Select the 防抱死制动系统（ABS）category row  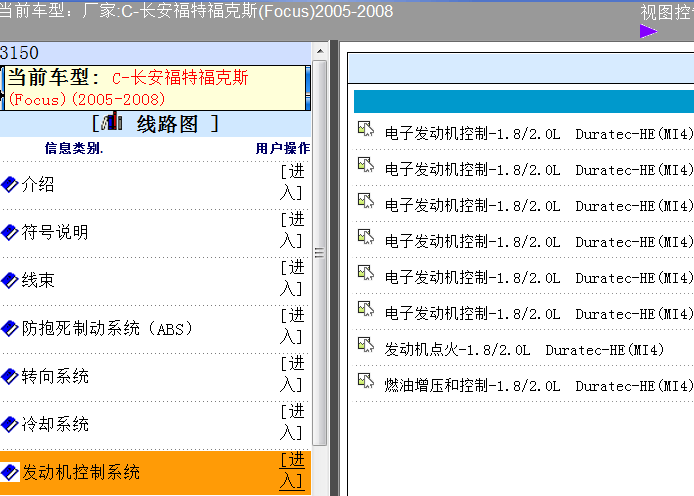[155, 329]
